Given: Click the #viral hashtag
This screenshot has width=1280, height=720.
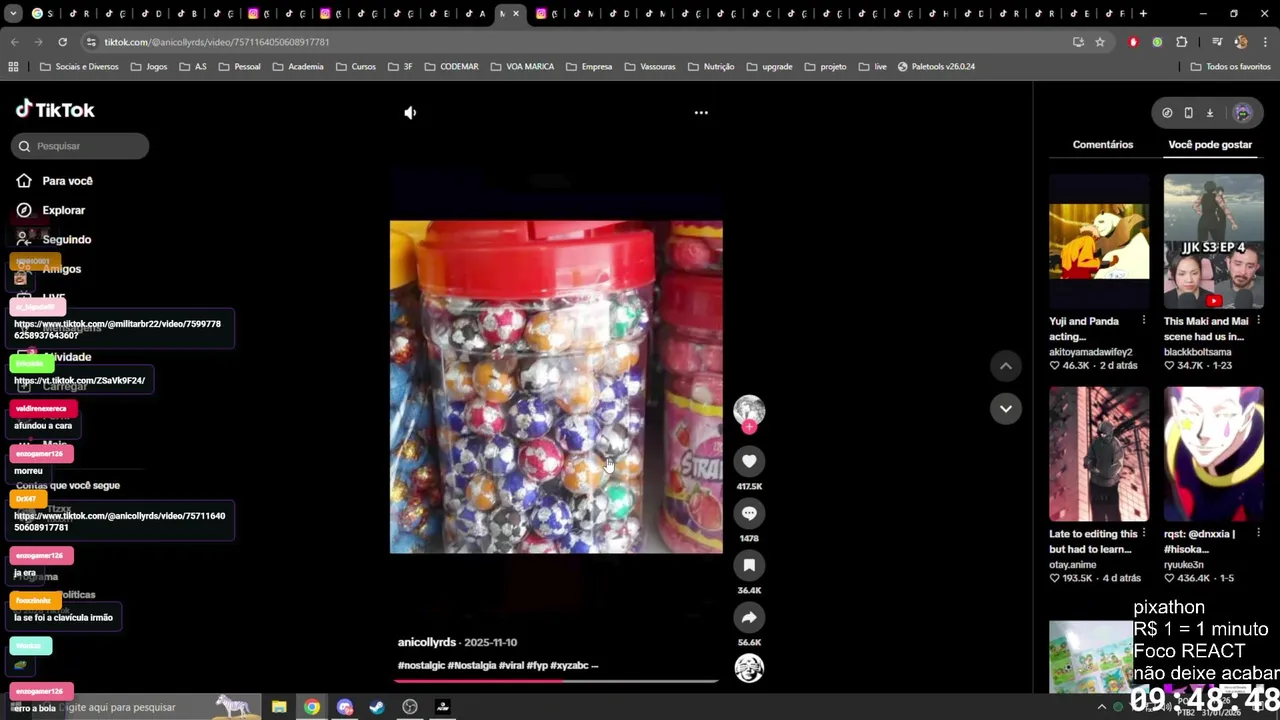Looking at the screenshot, I should pos(512,665).
